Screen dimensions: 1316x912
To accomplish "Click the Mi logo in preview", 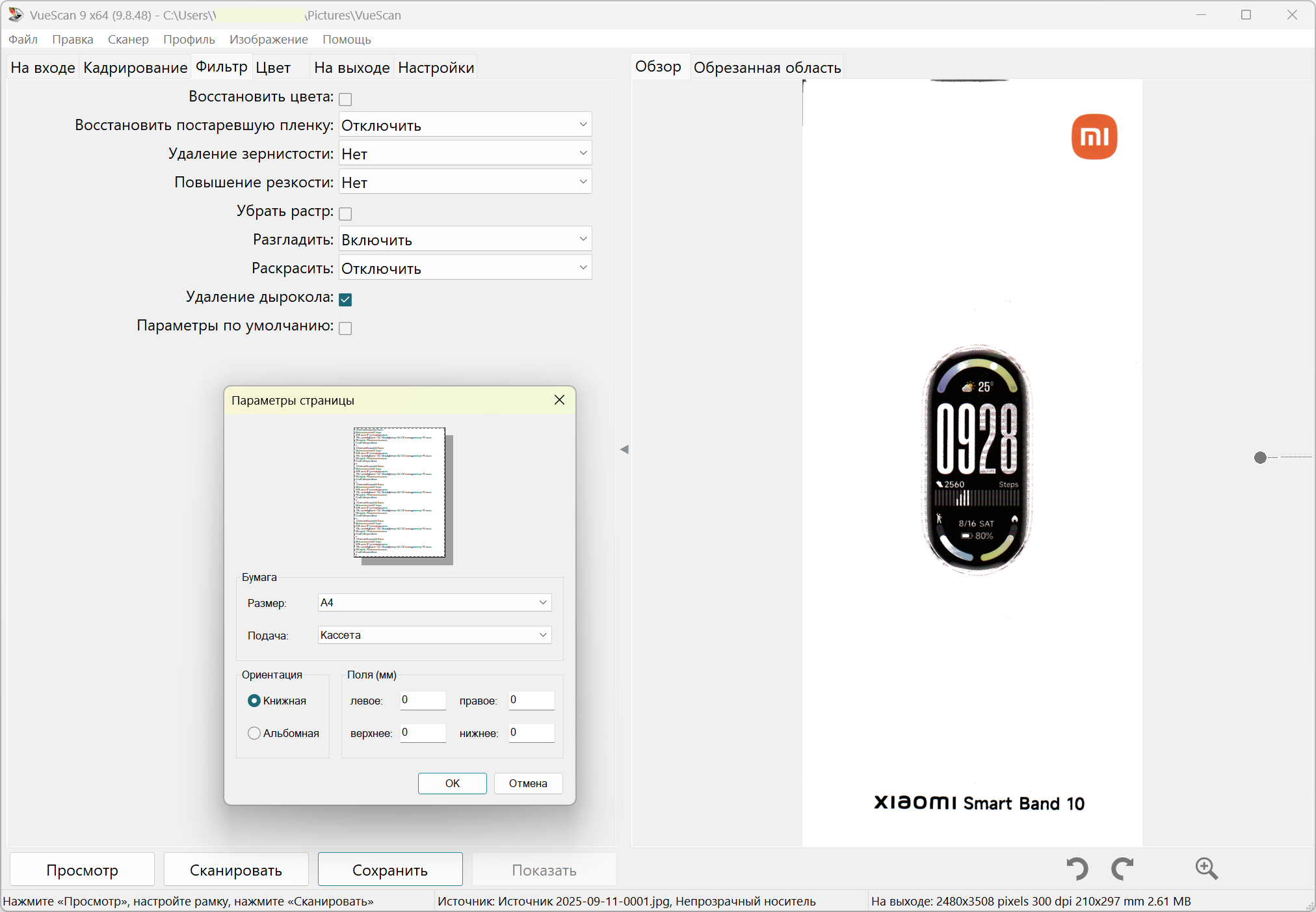I will pos(1094,137).
